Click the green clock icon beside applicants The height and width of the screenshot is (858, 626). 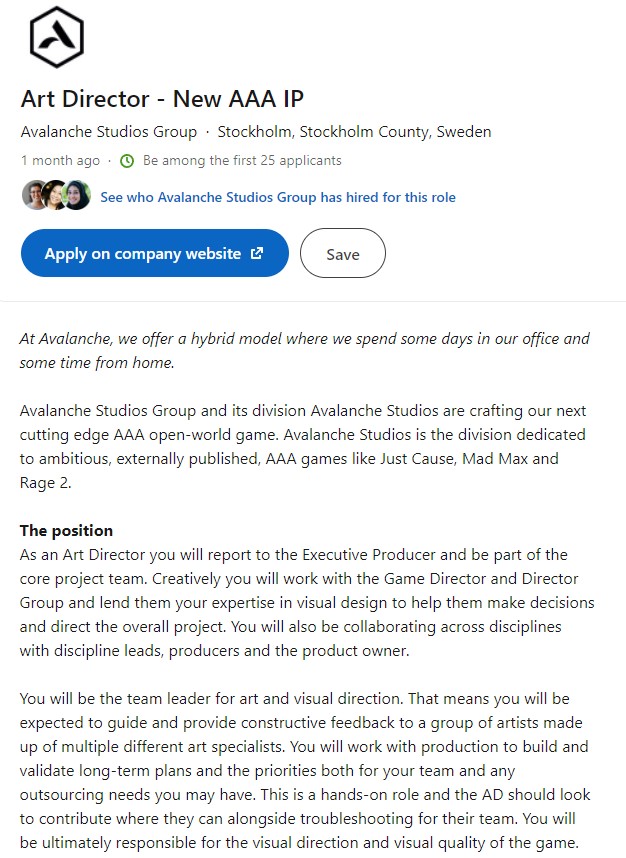[127, 160]
